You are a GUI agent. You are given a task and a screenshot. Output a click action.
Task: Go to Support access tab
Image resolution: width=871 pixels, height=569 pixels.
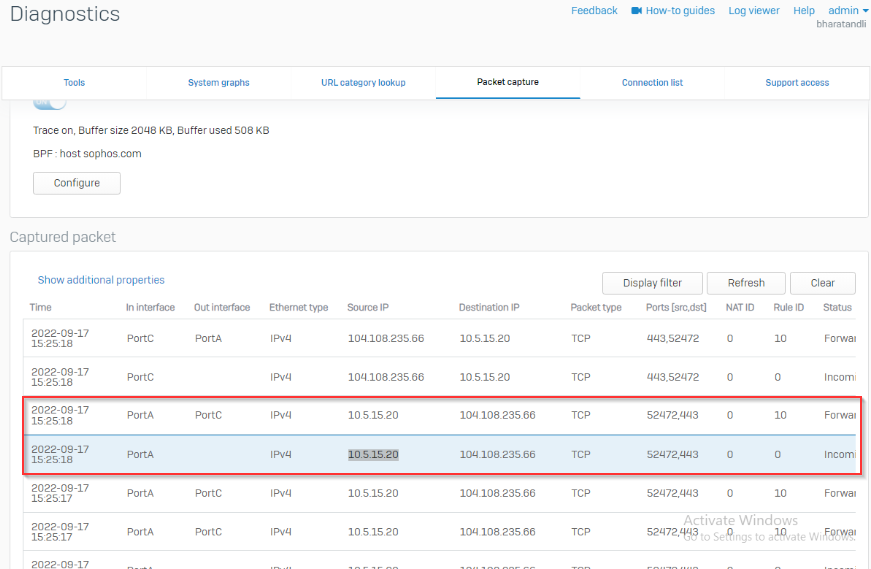[x=797, y=83]
